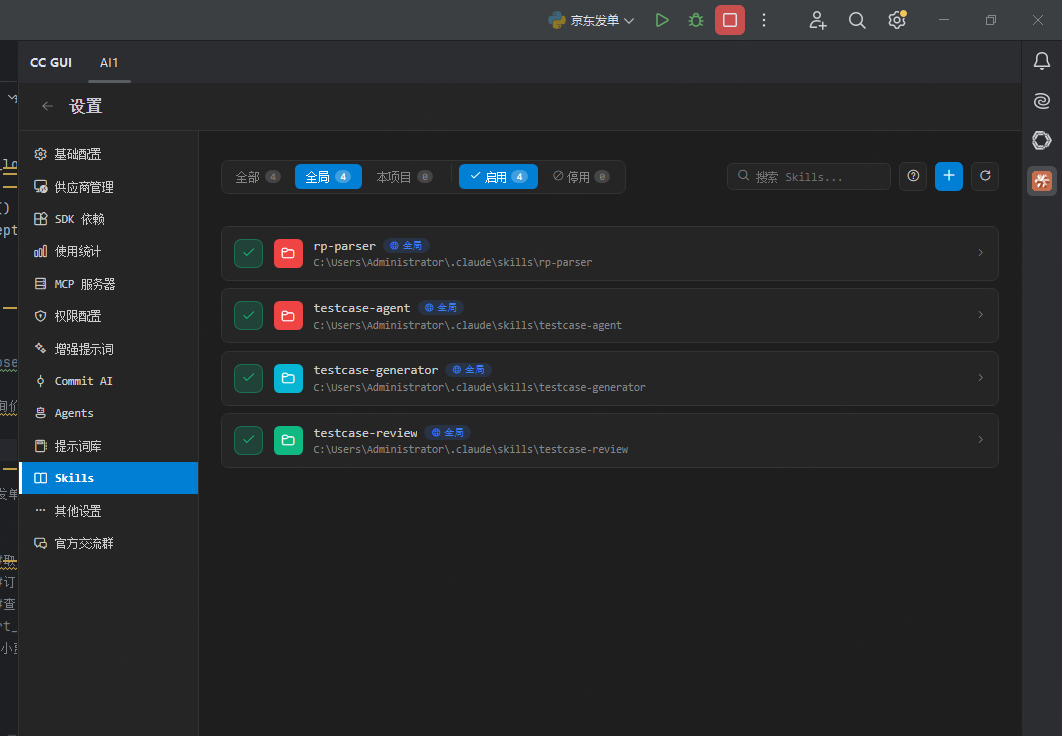Expand the testcase-review skill details
The image size is (1062, 736).
(x=980, y=440)
